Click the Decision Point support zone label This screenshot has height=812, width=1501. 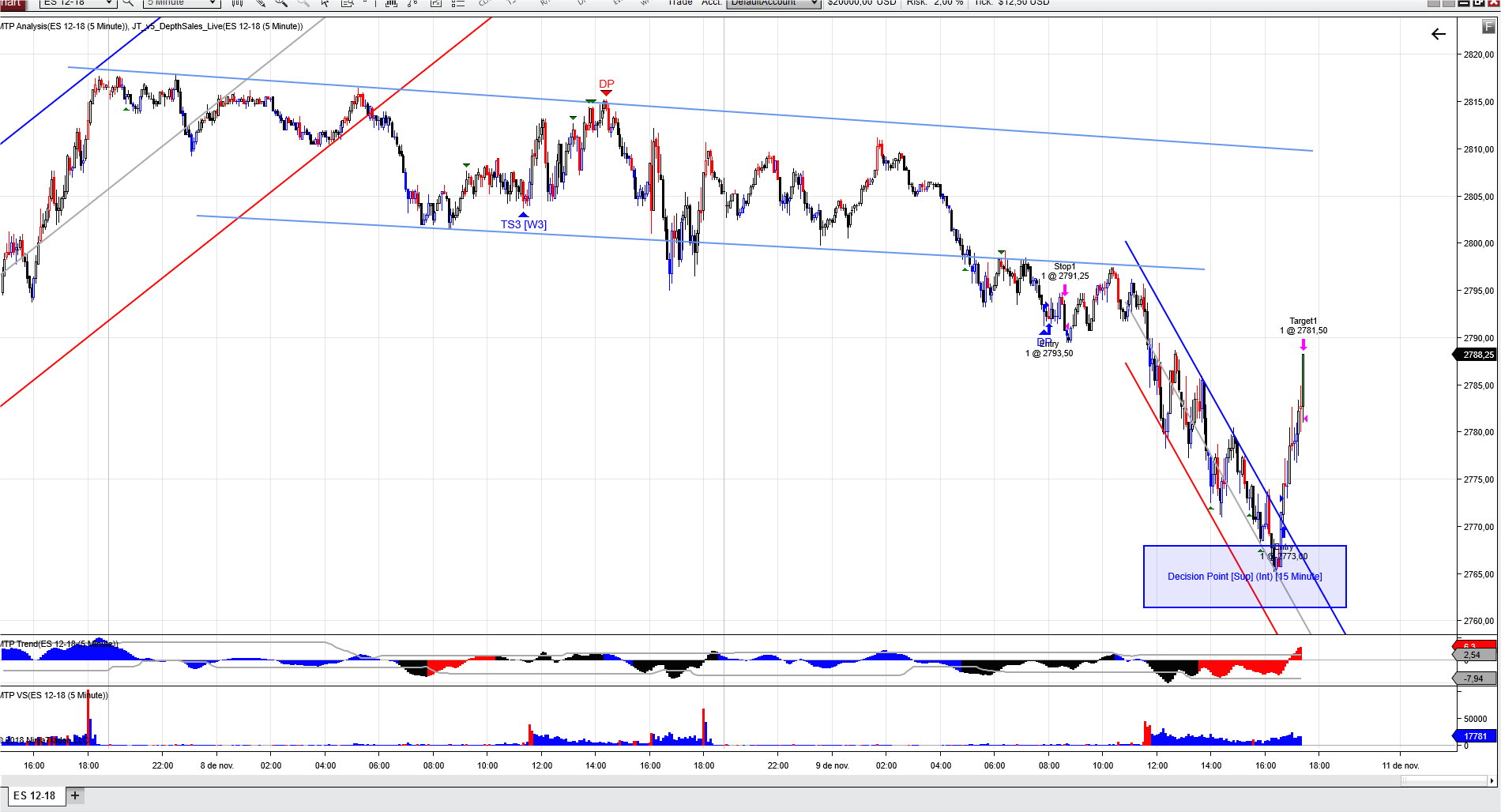click(1244, 577)
